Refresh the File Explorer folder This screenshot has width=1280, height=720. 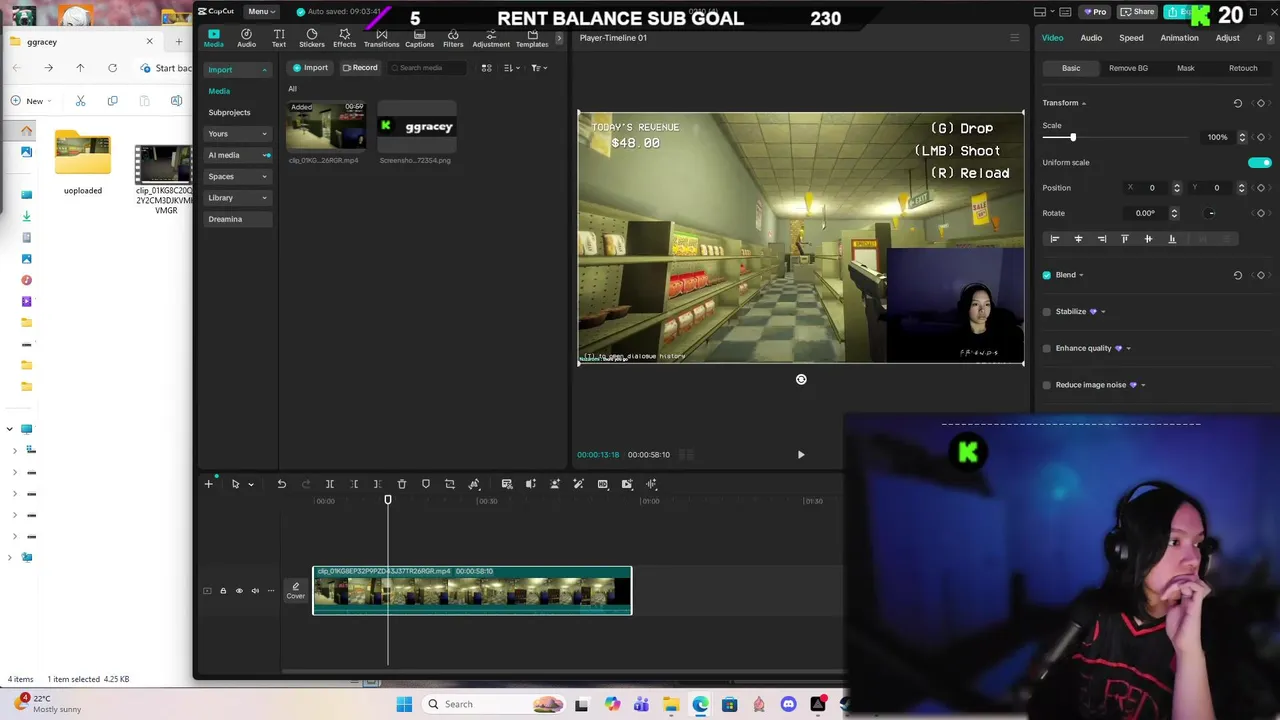coord(112,68)
